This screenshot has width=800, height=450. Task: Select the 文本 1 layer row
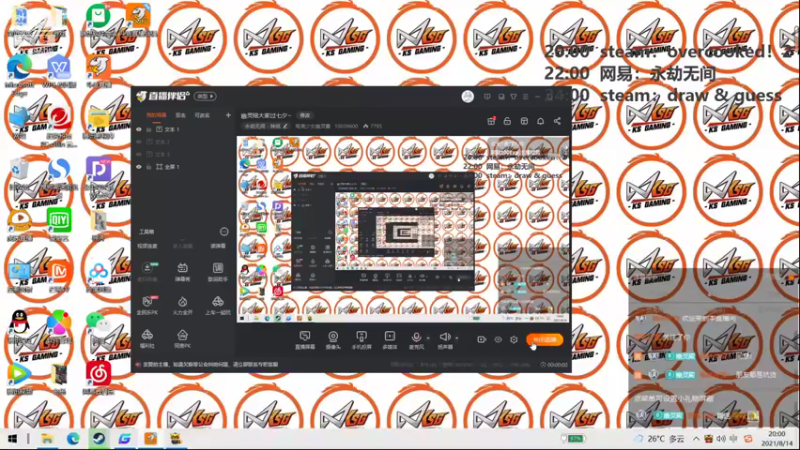pyautogui.click(x=184, y=130)
